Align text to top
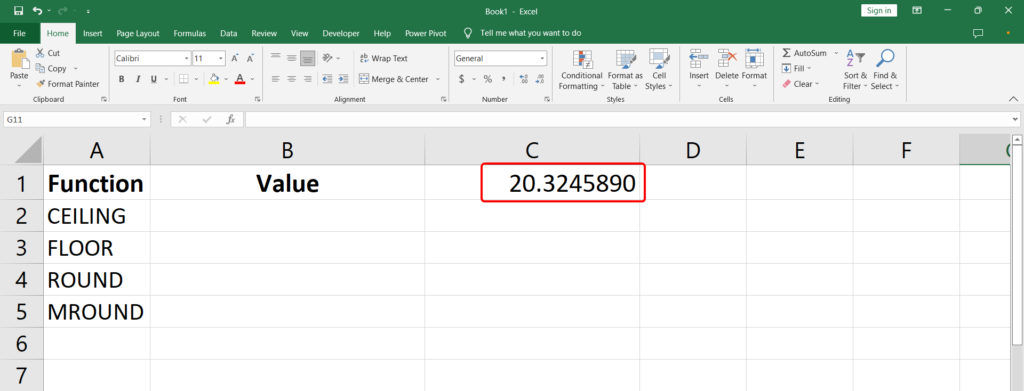 276,58
